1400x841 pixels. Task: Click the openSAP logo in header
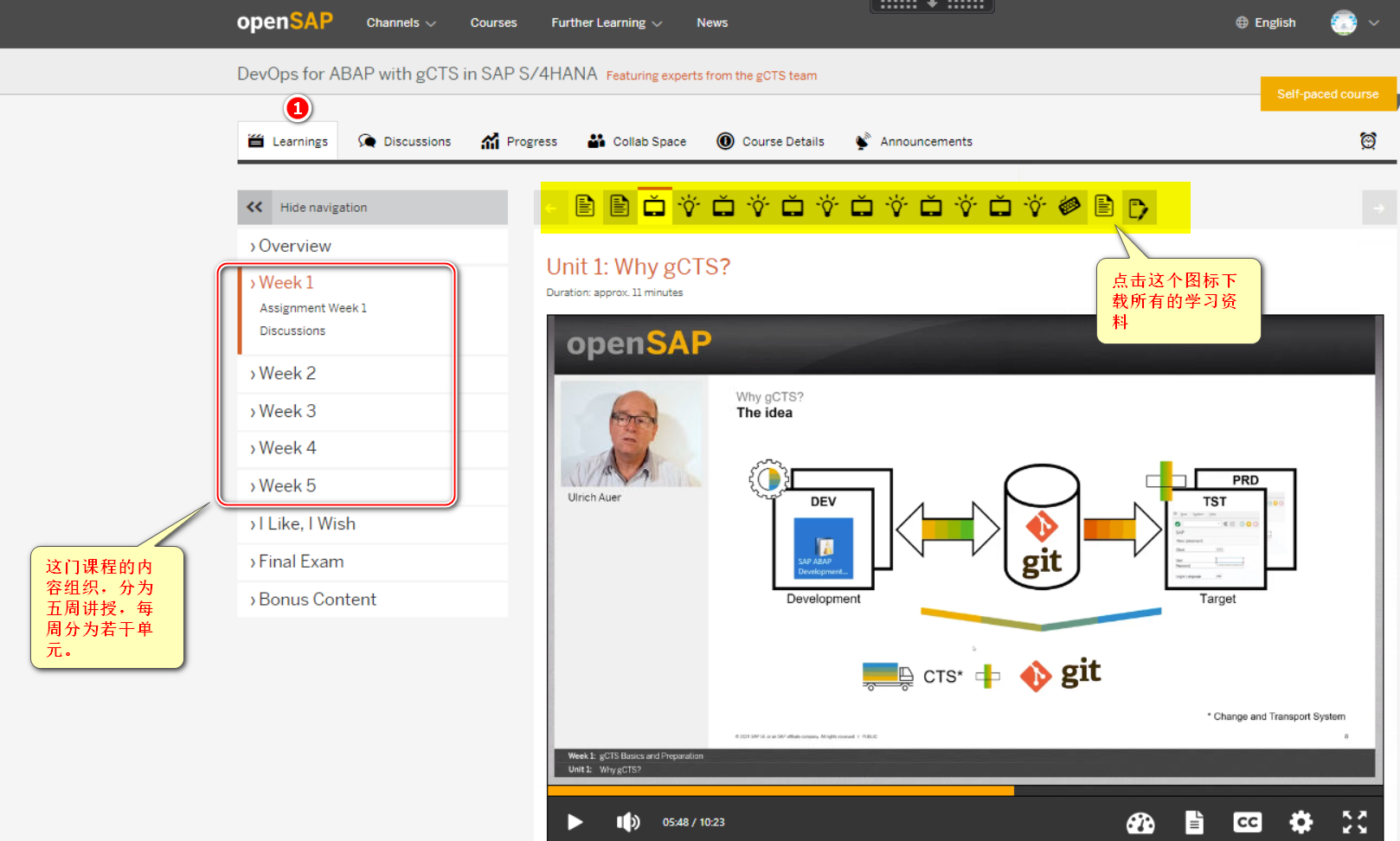click(x=285, y=22)
